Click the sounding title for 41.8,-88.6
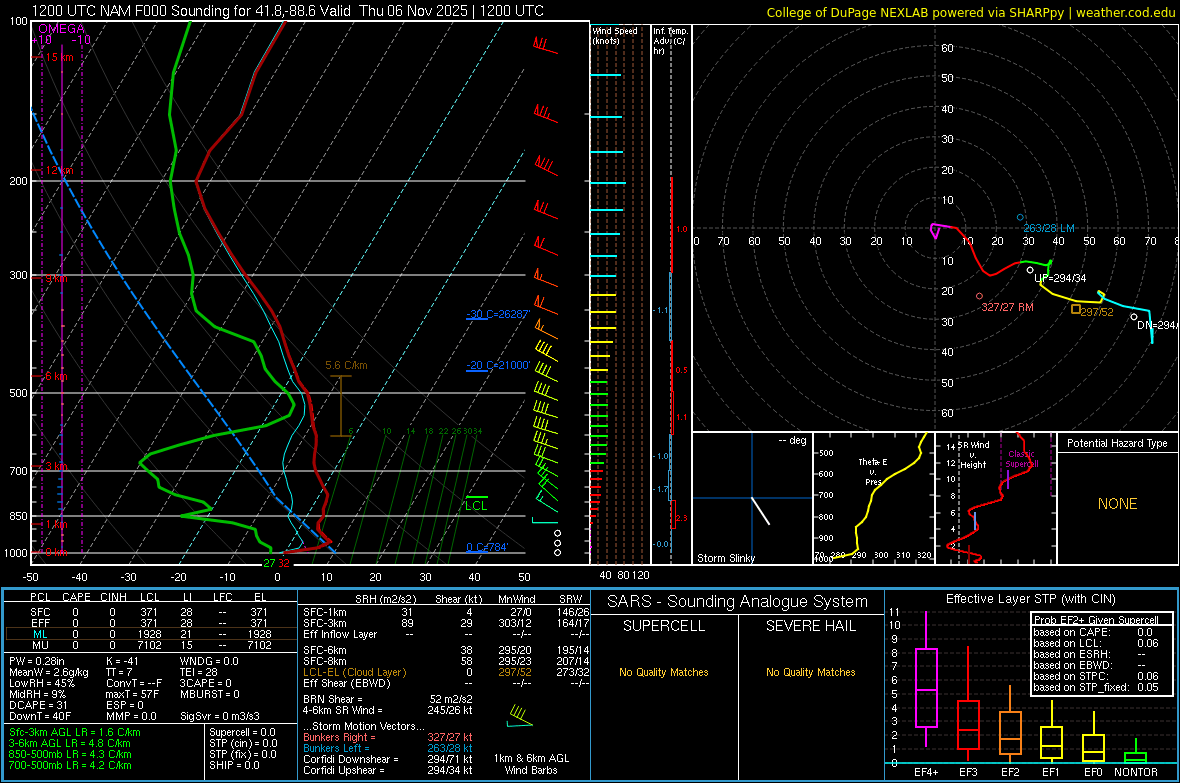Viewport: 1180px width, 783px height. [x=287, y=11]
